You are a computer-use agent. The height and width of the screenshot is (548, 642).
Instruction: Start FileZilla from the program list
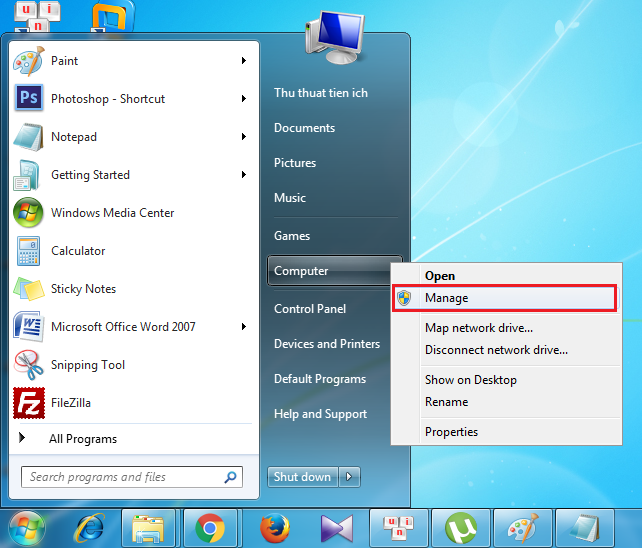(28, 403)
